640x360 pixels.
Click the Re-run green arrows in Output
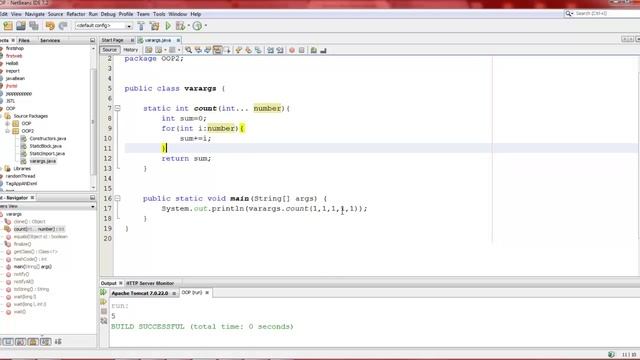pos(104,292)
